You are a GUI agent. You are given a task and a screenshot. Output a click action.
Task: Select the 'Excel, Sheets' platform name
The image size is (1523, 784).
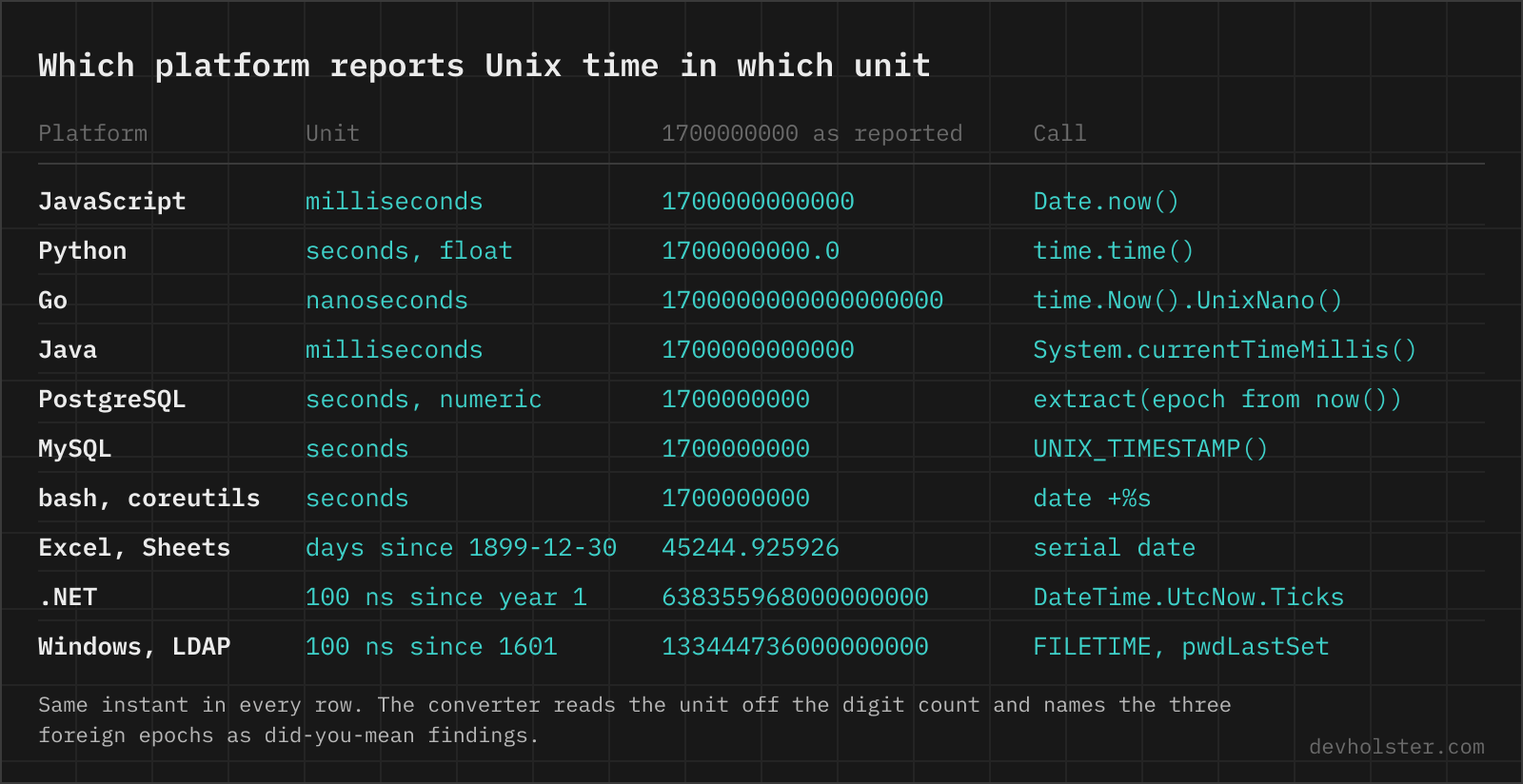(134, 548)
